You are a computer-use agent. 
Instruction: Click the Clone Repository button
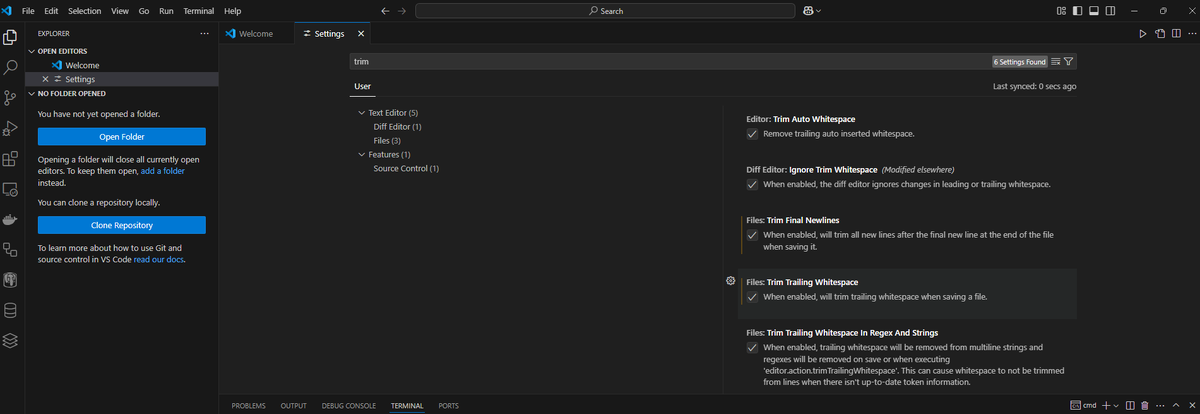coord(121,225)
